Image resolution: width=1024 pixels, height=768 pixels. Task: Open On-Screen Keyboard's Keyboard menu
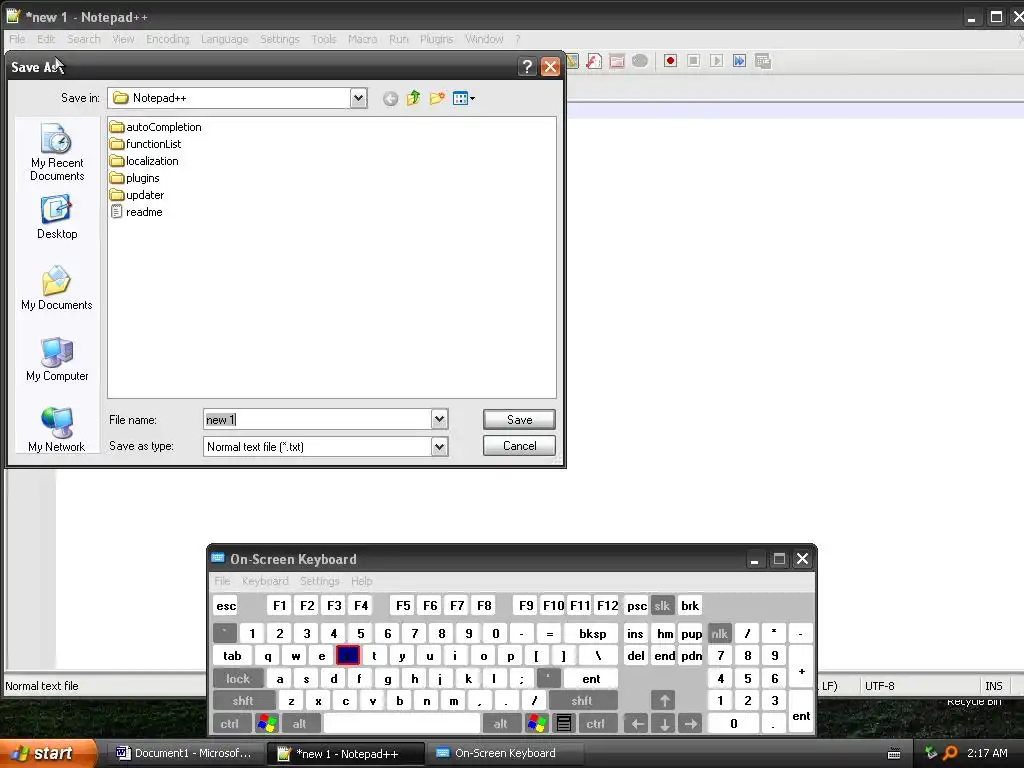tap(265, 581)
